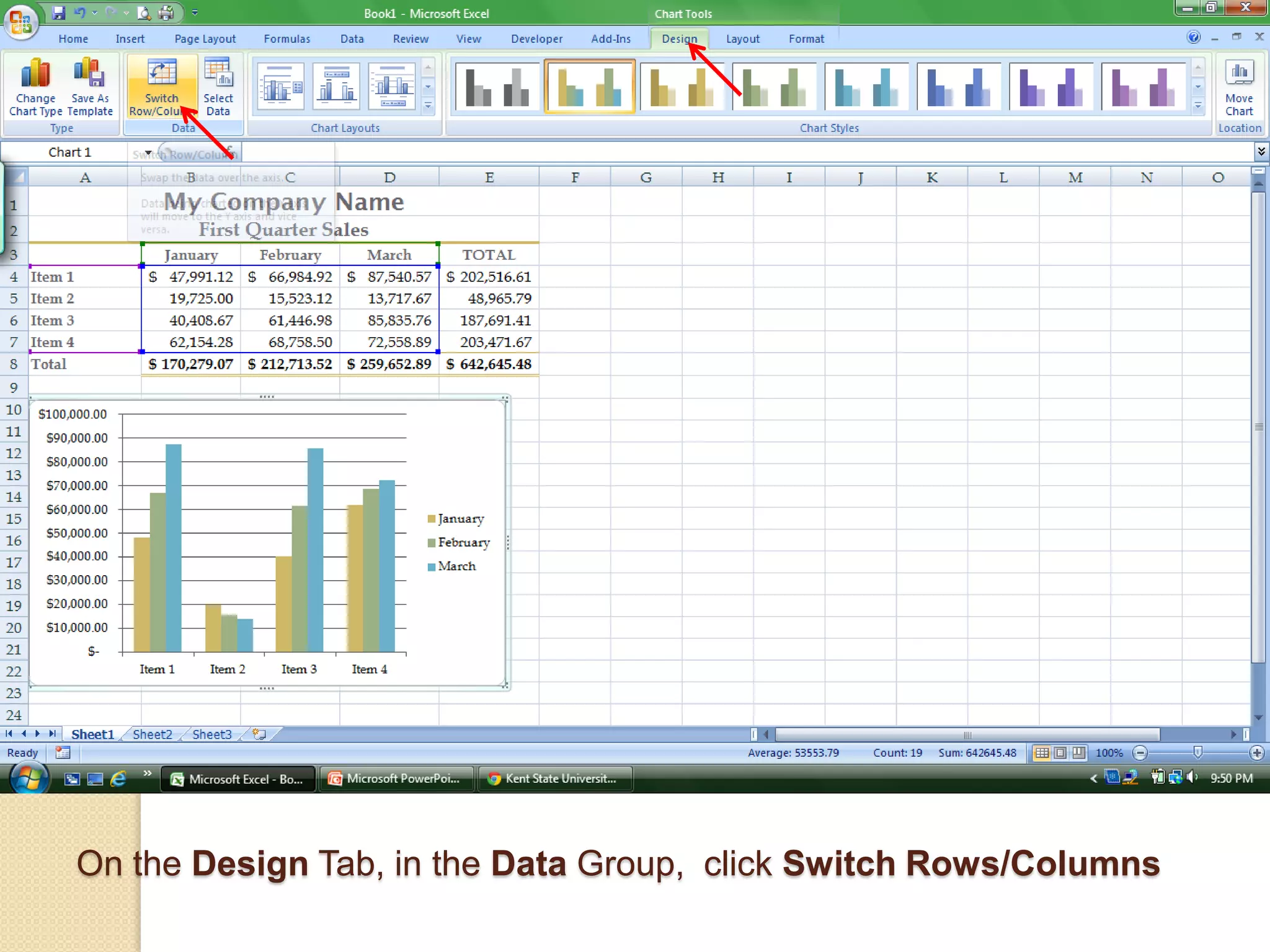This screenshot has height=952, width=1270.
Task: Click the Name Box showing Chart 1
Action: pyautogui.click(x=69, y=152)
